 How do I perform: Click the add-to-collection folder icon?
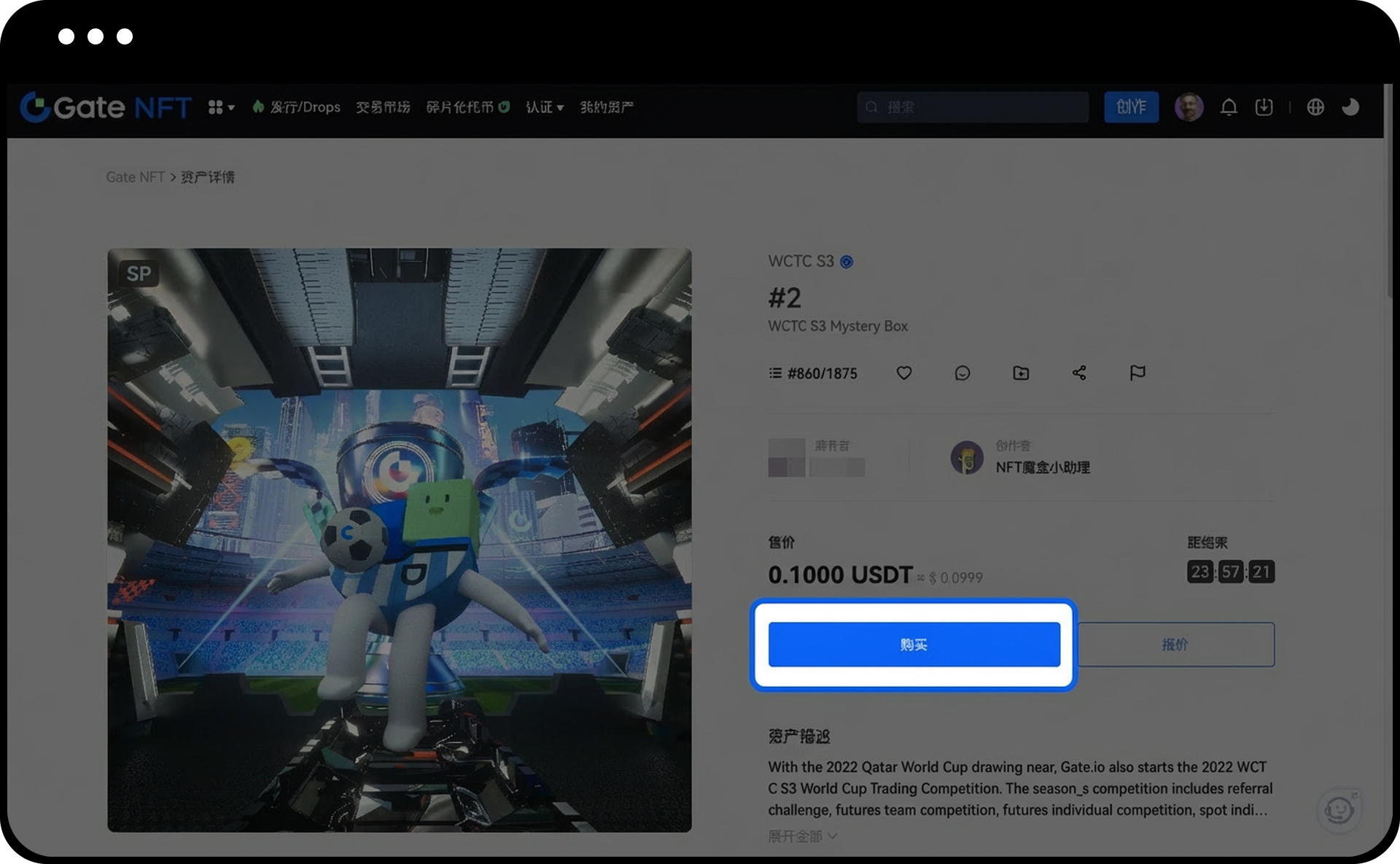[x=1021, y=373]
